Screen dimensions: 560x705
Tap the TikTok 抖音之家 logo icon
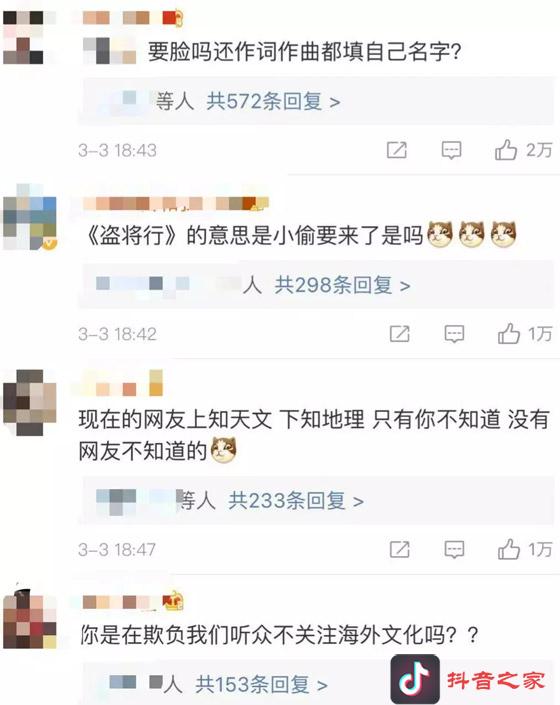415,679
